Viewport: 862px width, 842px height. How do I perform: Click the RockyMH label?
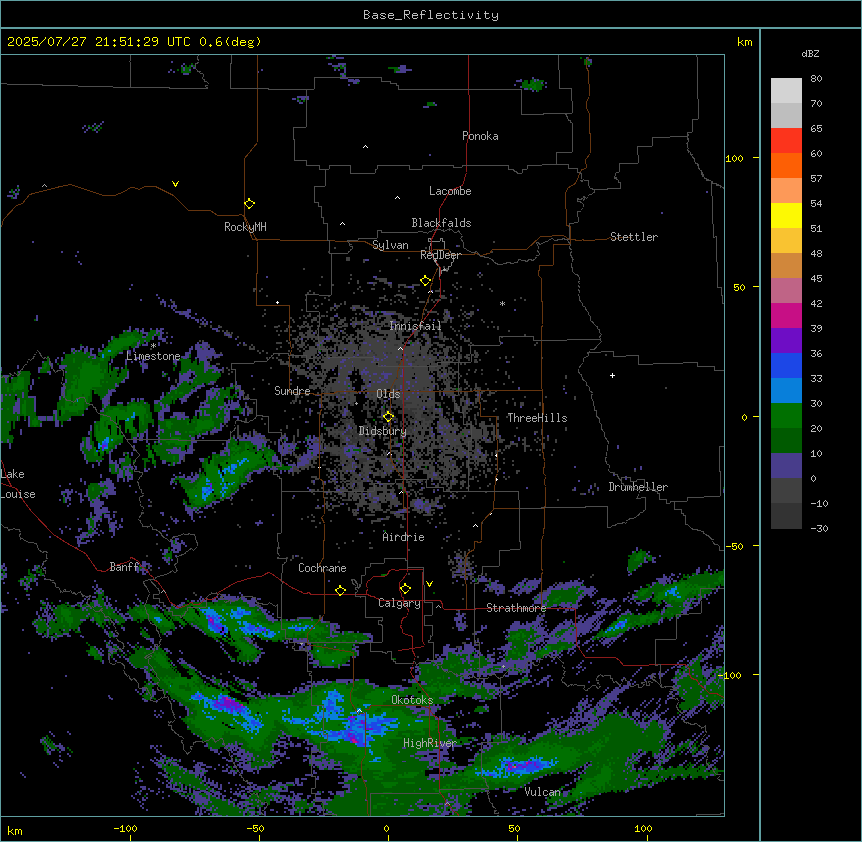point(245,227)
